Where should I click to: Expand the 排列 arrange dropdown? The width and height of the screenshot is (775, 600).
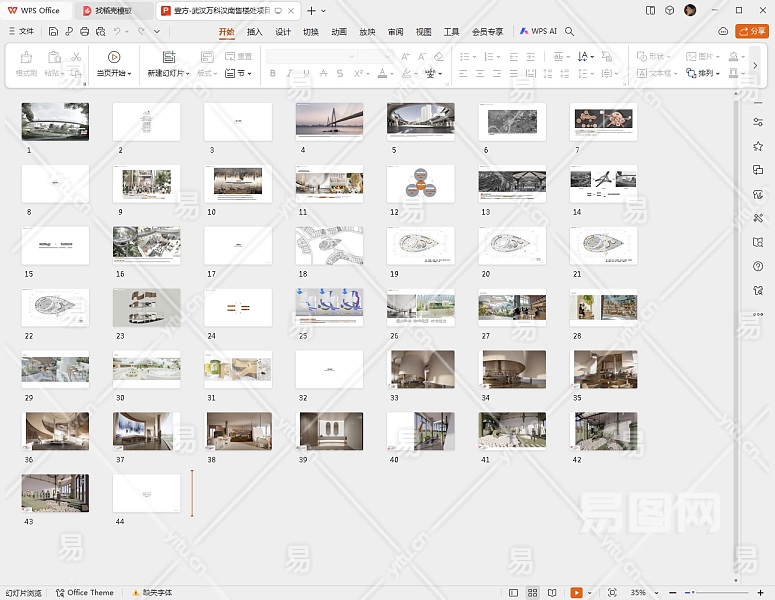point(708,74)
